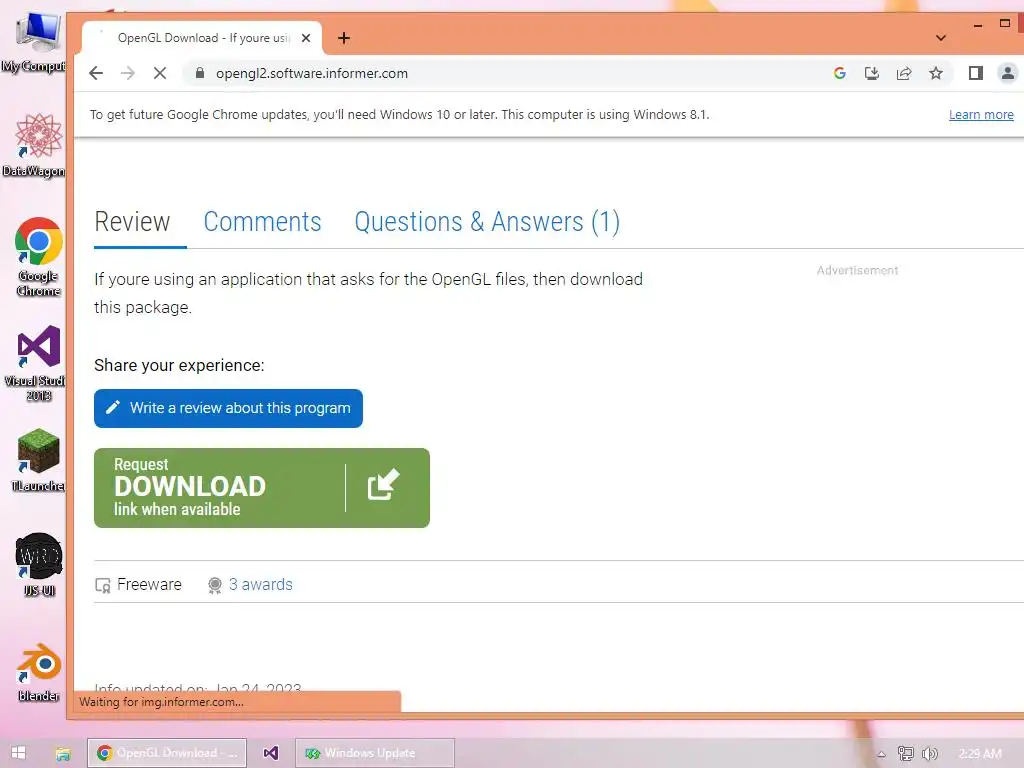Bookmark this page with star icon

(x=936, y=73)
